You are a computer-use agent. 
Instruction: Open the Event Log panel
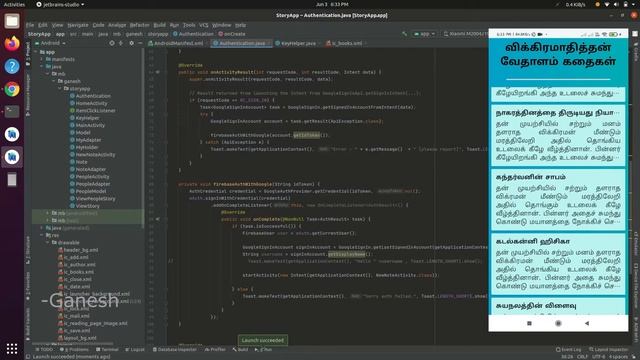tap(568, 349)
